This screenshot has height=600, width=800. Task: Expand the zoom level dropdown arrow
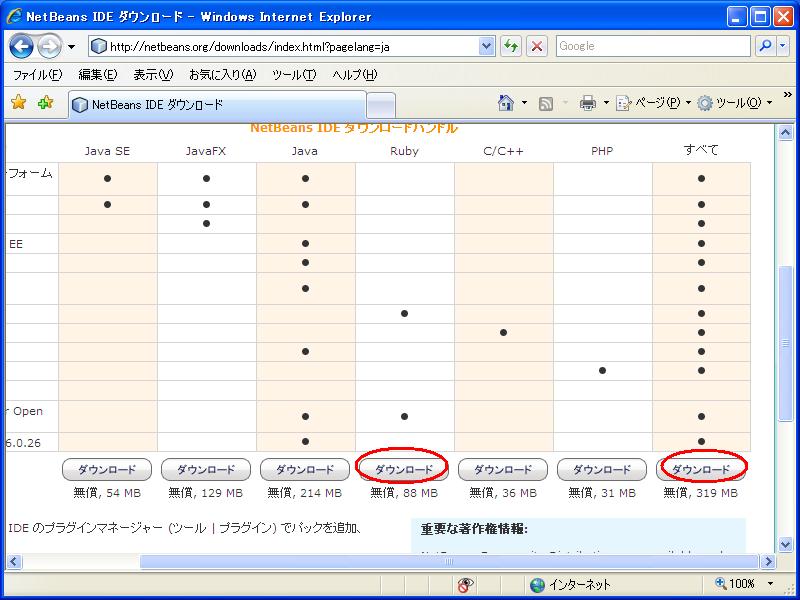click(x=770, y=584)
